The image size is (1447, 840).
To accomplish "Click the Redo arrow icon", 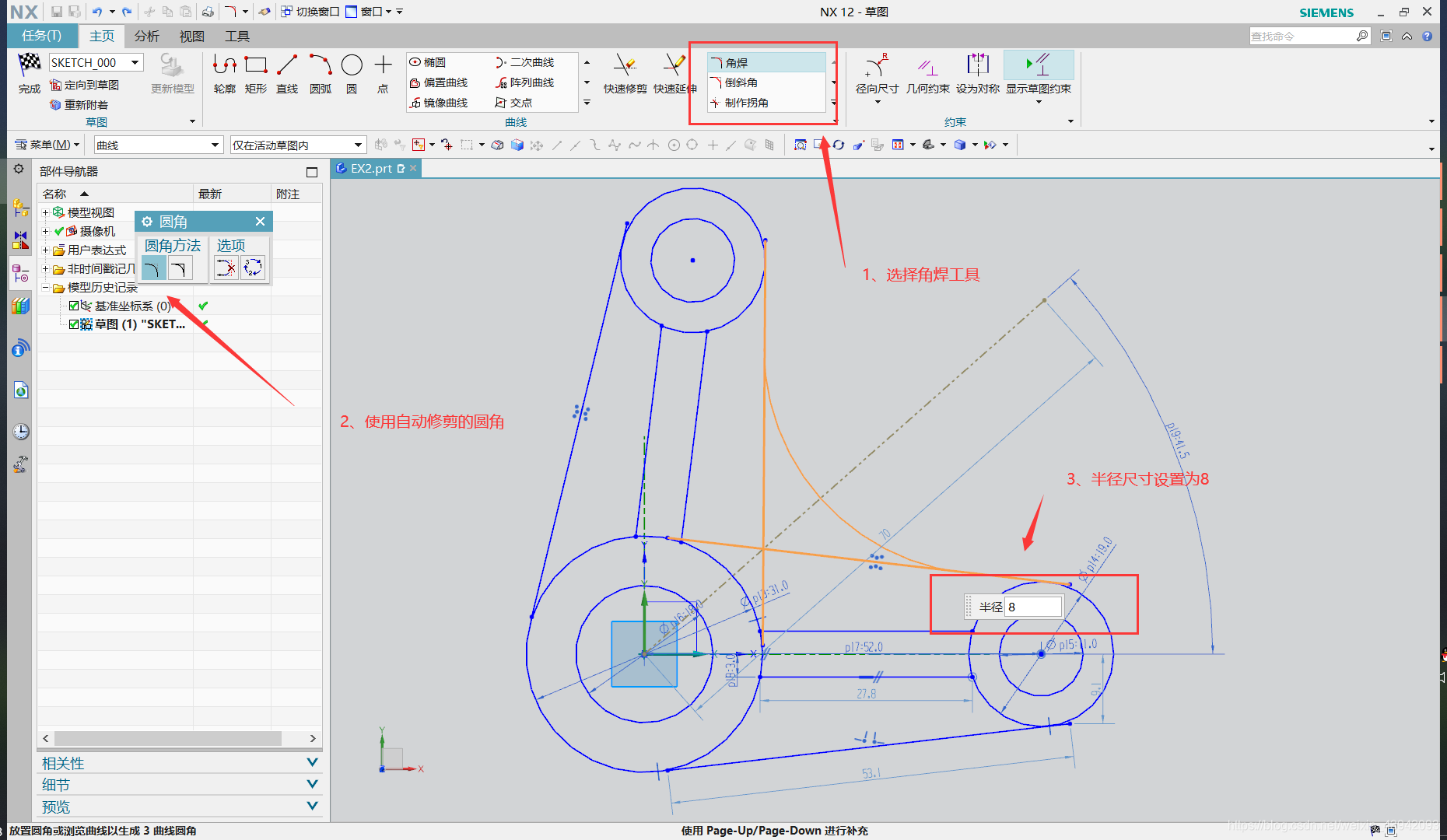I will [x=127, y=12].
